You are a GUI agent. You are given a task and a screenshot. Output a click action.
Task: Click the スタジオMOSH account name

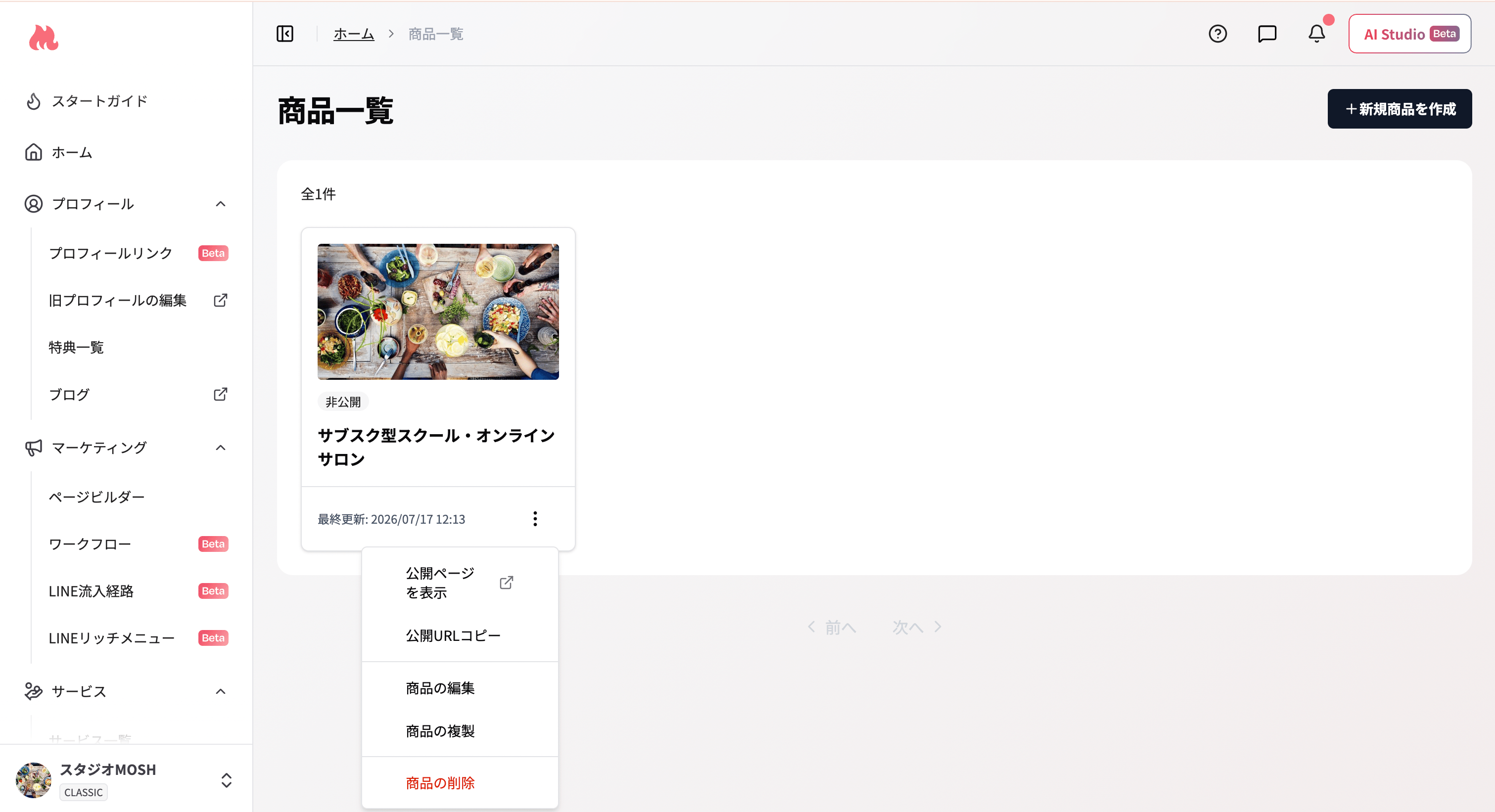point(108,769)
